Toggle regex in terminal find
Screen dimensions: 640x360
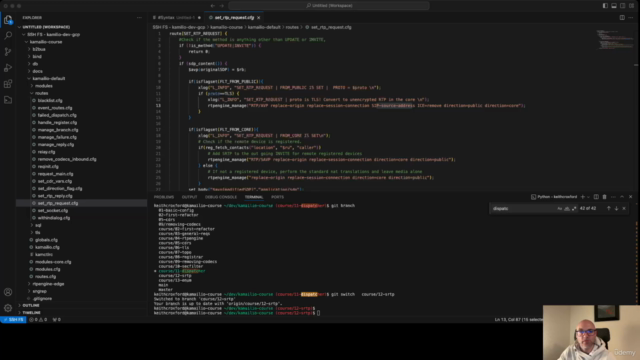[574, 209]
